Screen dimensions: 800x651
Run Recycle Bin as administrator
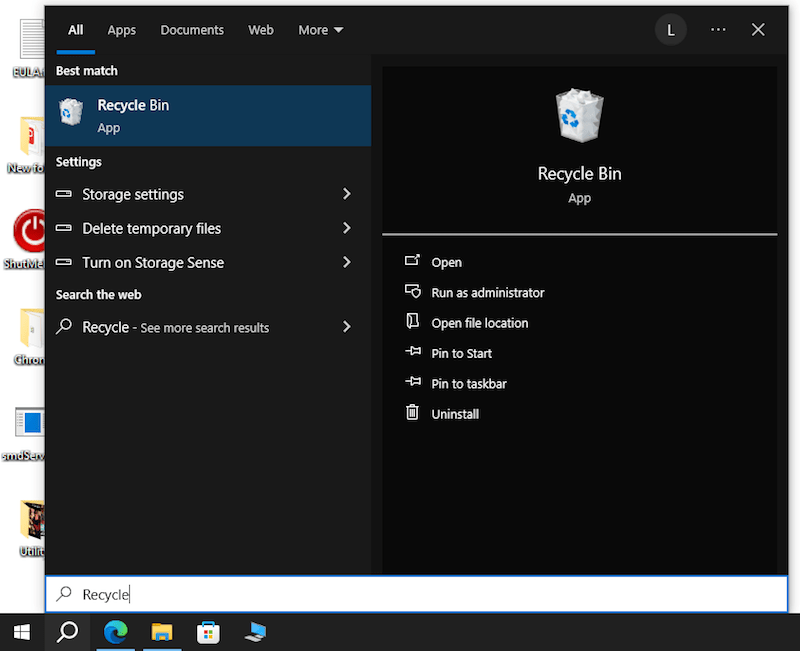tap(486, 292)
